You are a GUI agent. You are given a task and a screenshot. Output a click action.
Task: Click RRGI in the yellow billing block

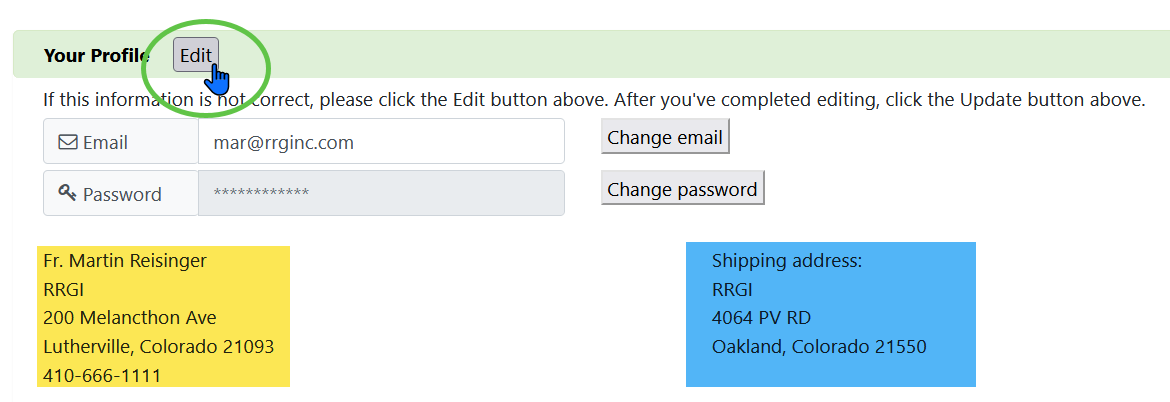pos(64,290)
